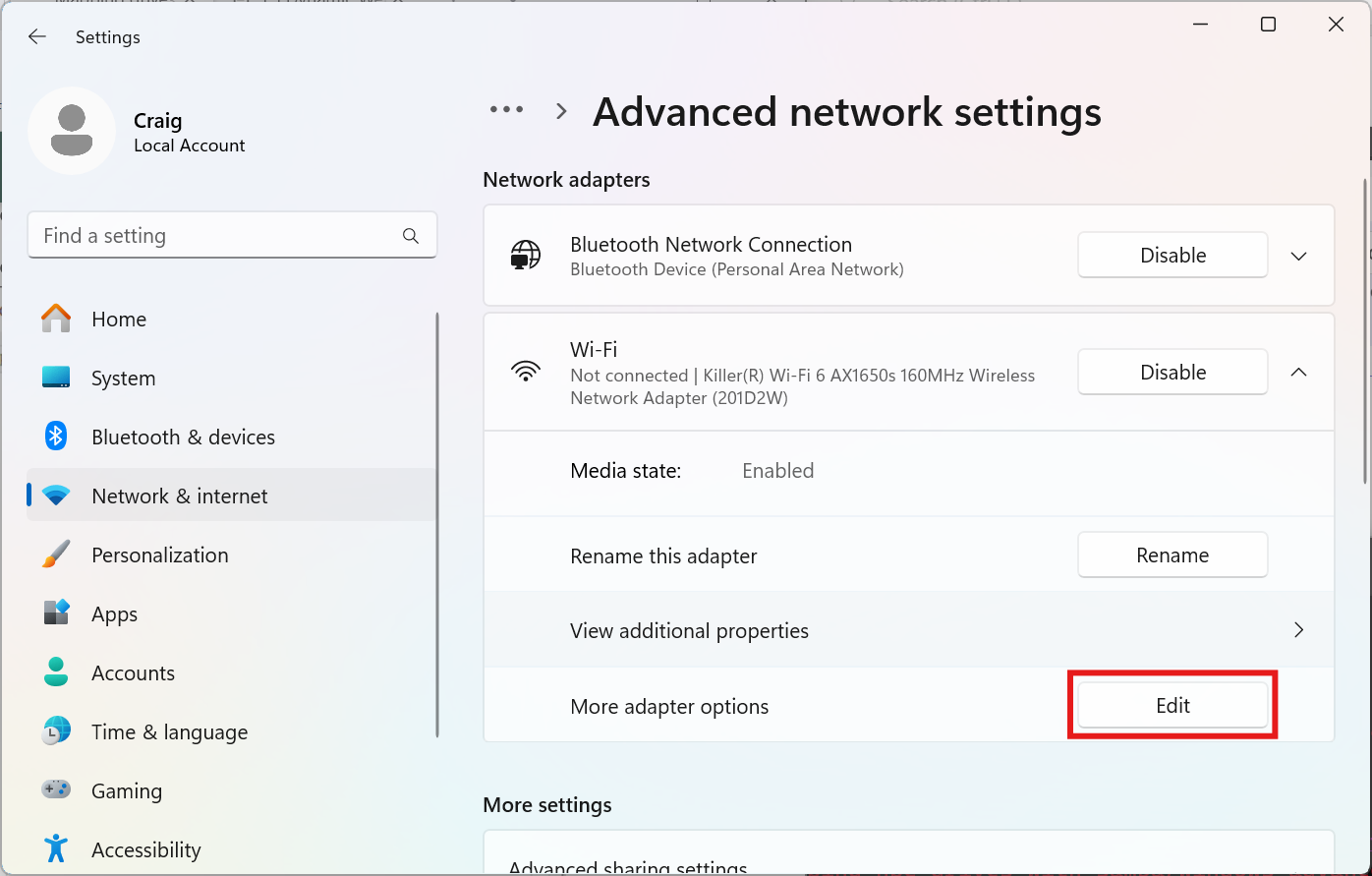Click the Craig Local Account name
Image resolution: width=1372 pixels, height=876 pixels.
(x=190, y=133)
